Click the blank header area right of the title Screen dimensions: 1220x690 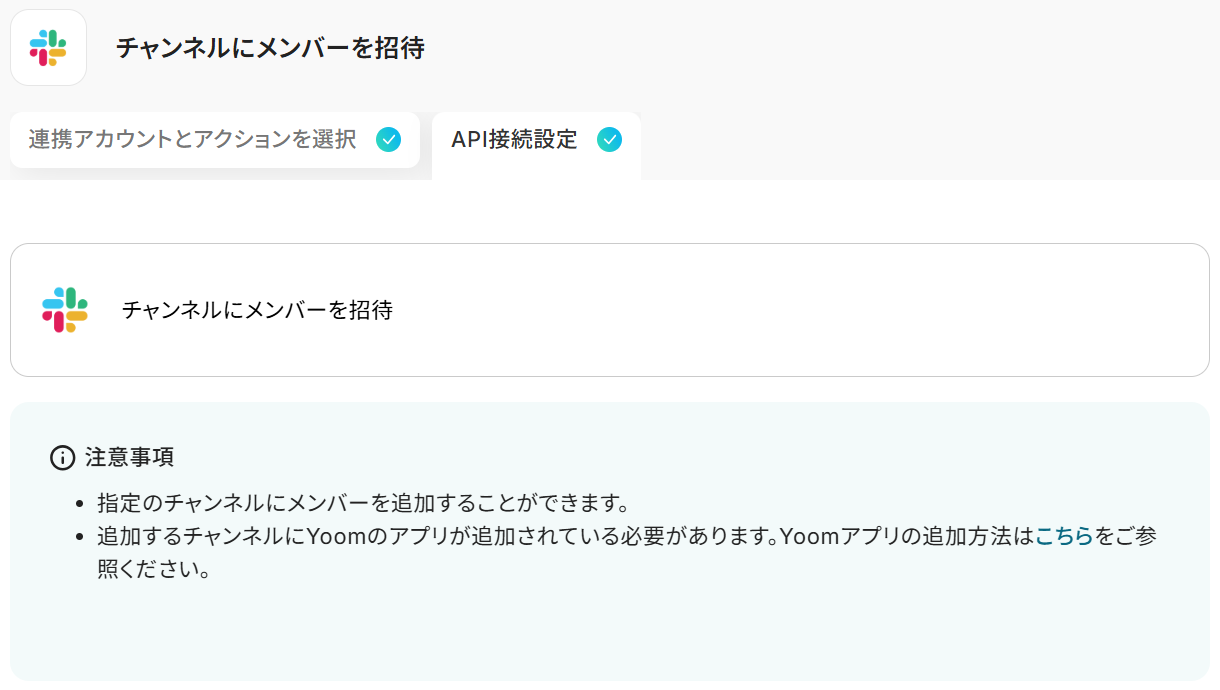[x=800, y=48]
